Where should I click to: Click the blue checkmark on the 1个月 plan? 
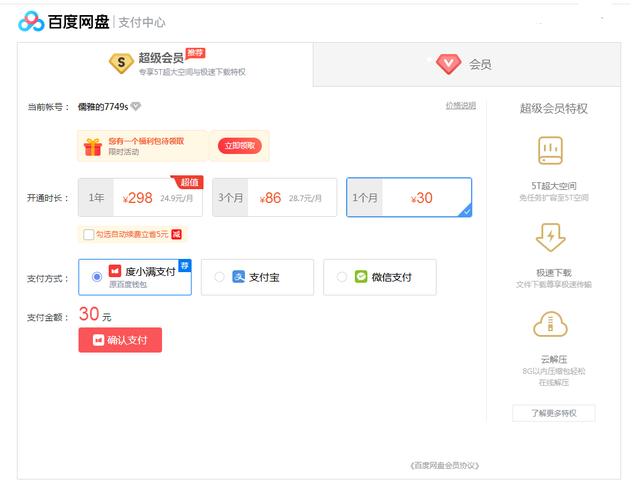click(466, 211)
